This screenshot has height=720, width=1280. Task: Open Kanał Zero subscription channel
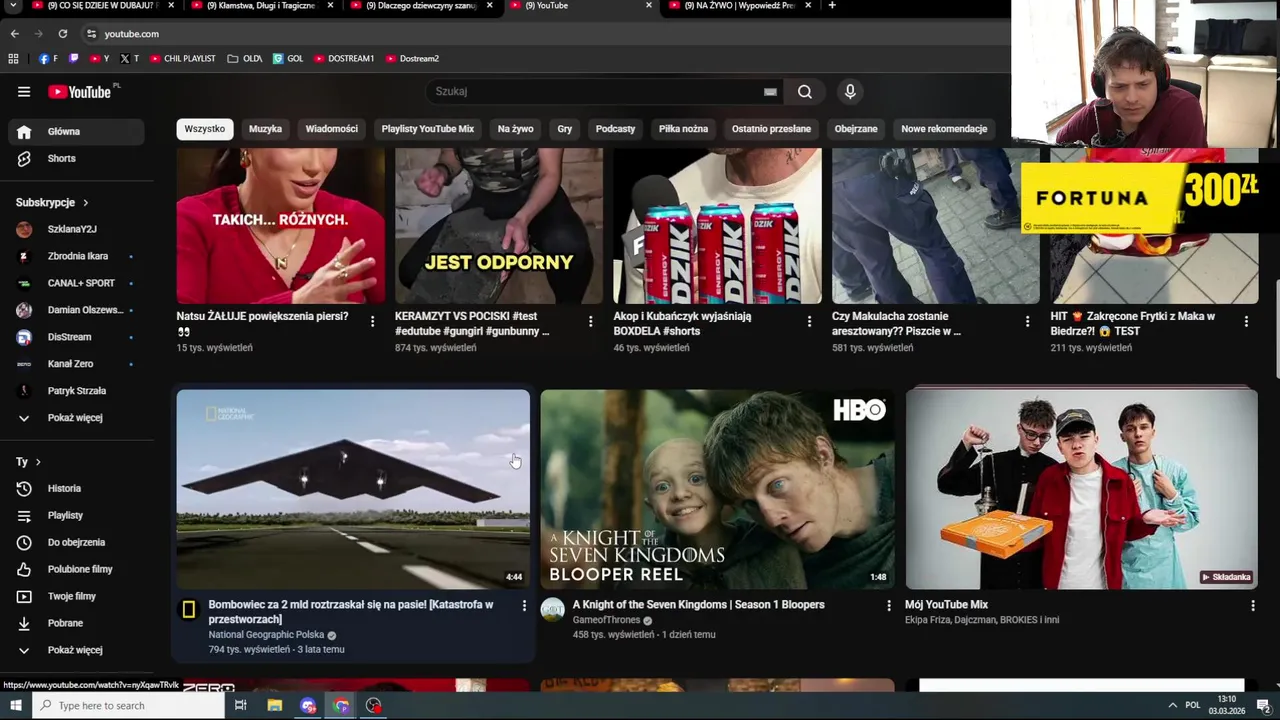(x=76, y=365)
